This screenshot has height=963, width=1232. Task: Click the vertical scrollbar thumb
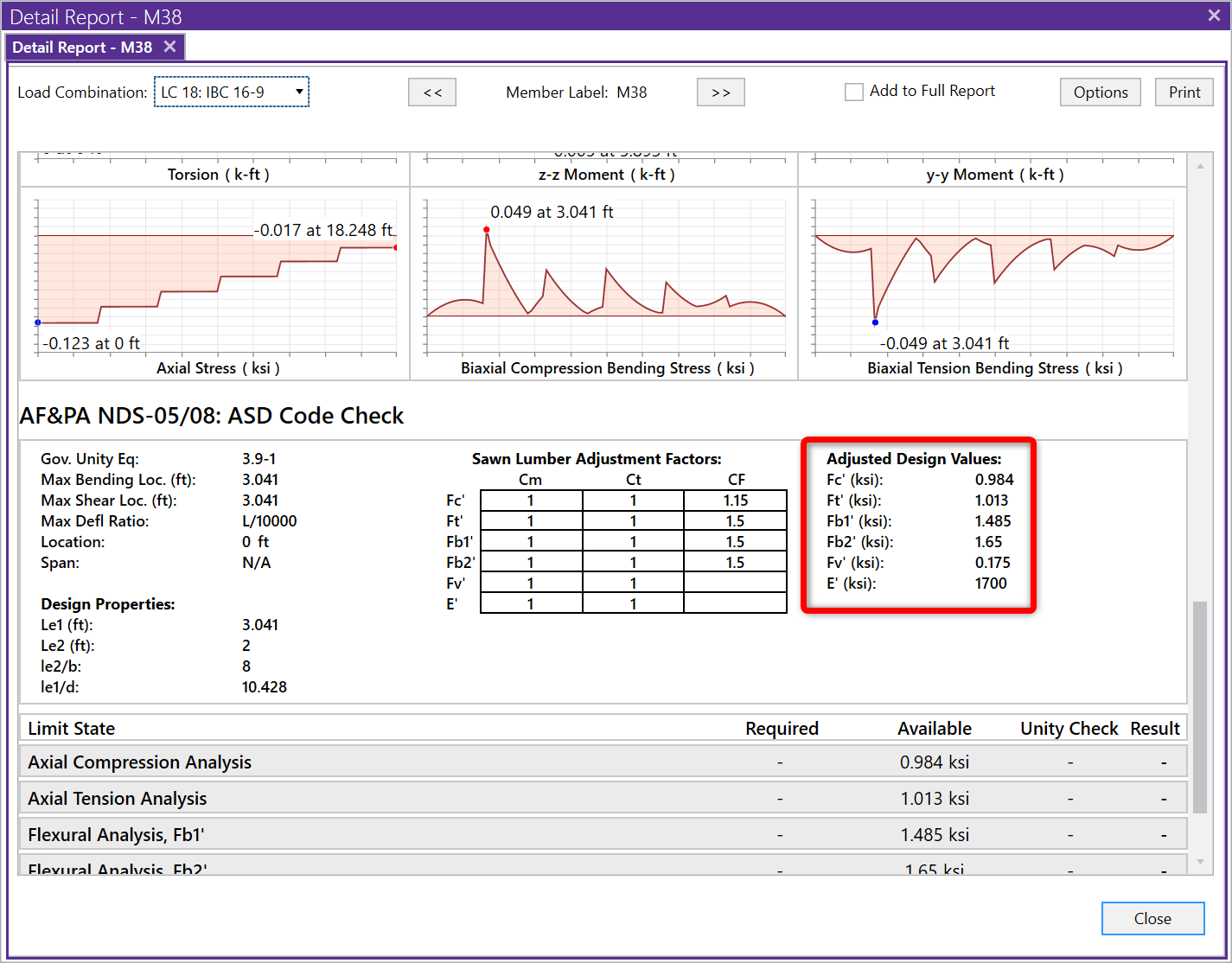1200,707
